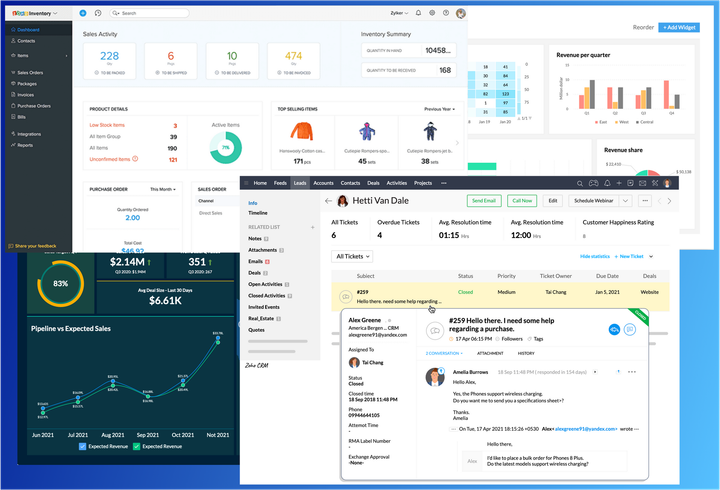Screen dimensions: 720x490
Task: Click Share your feedback in the Inventory sidebar
Action: 33,246
